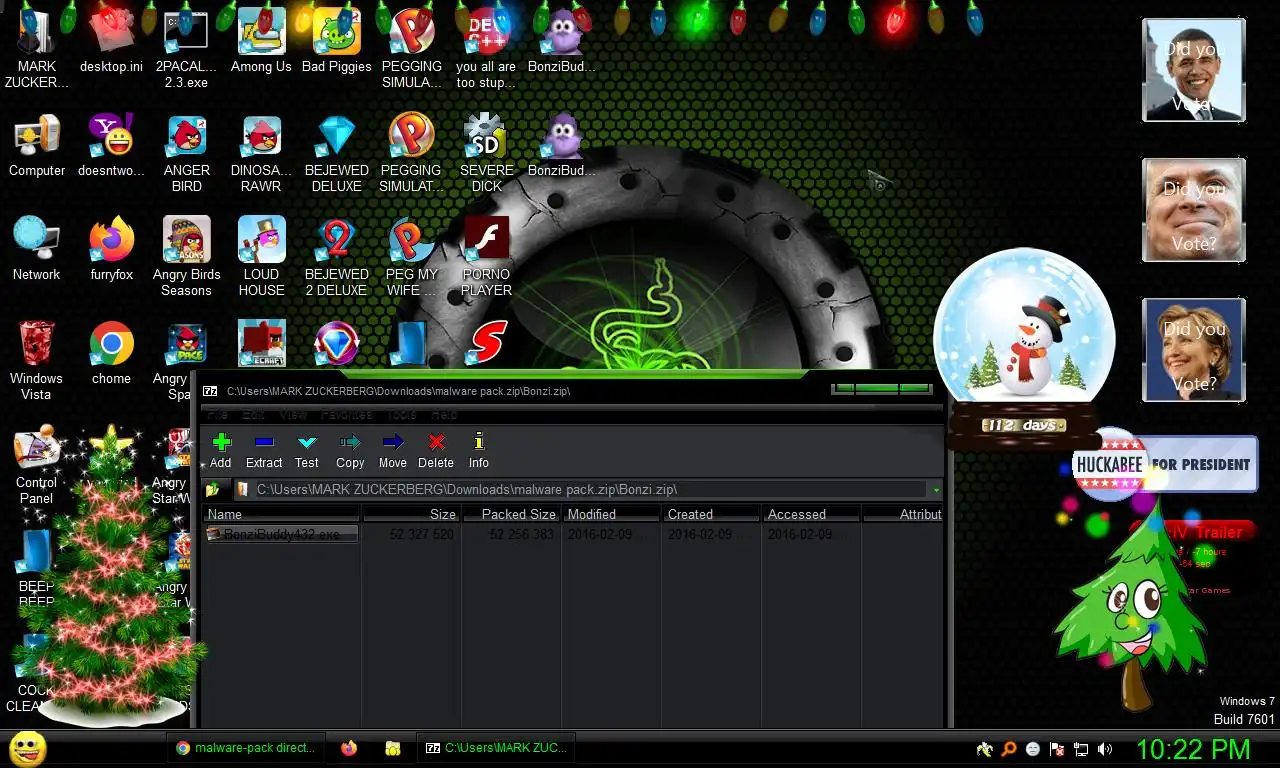Viewport: 1280px width, 768px height.
Task: Open the File menu in 7-Zip
Action: [x=218, y=414]
